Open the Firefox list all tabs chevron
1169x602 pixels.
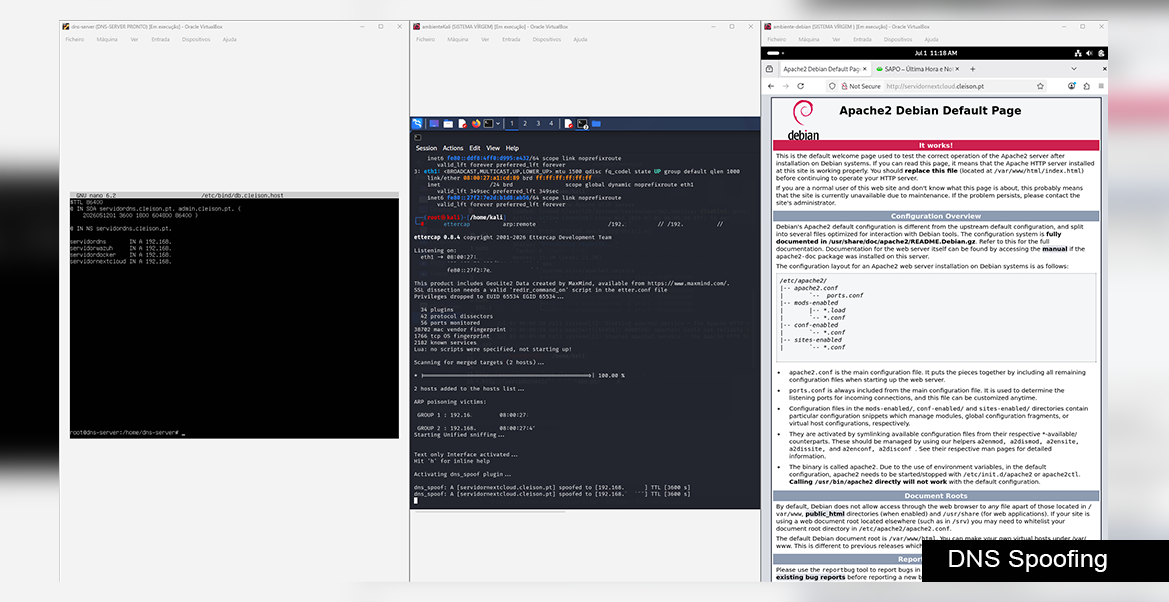(x=1074, y=69)
